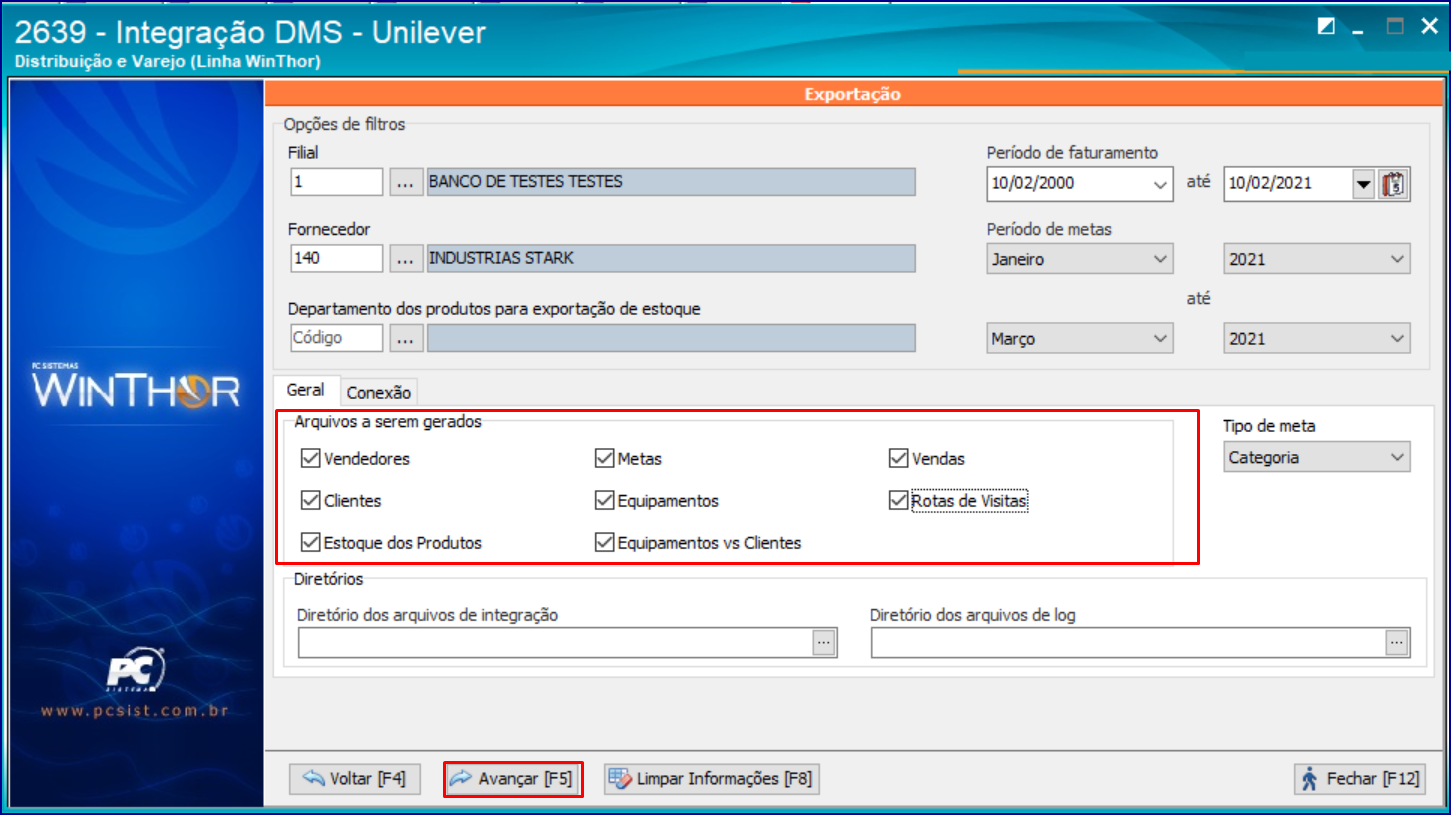
Task: Switch to the Conexão tab
Action: [x=379, y=393]
